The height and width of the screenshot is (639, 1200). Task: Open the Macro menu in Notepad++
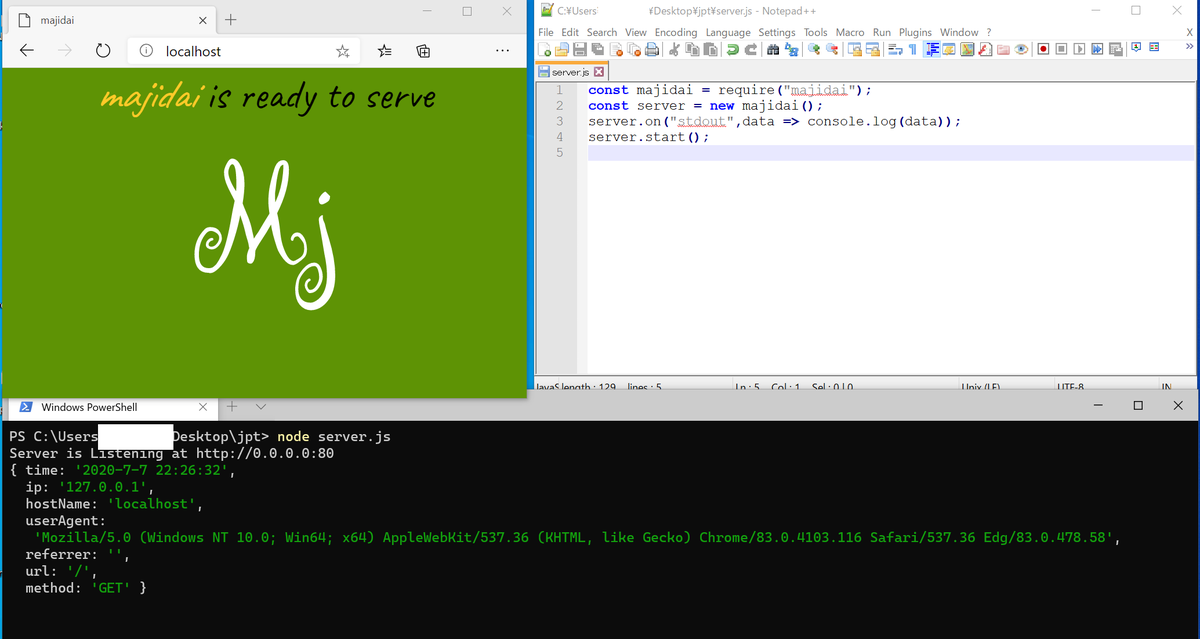(850, 32)
